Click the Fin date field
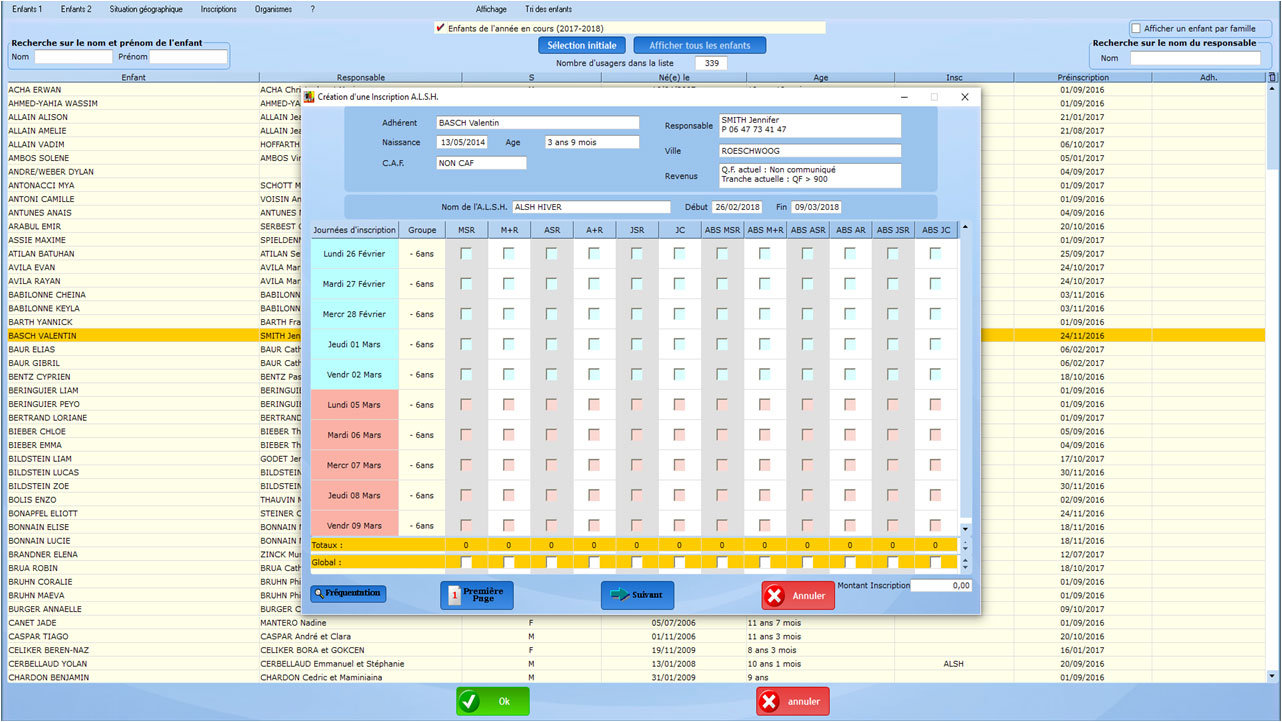Screen dimensions: 1282x722 pos(816,207)
